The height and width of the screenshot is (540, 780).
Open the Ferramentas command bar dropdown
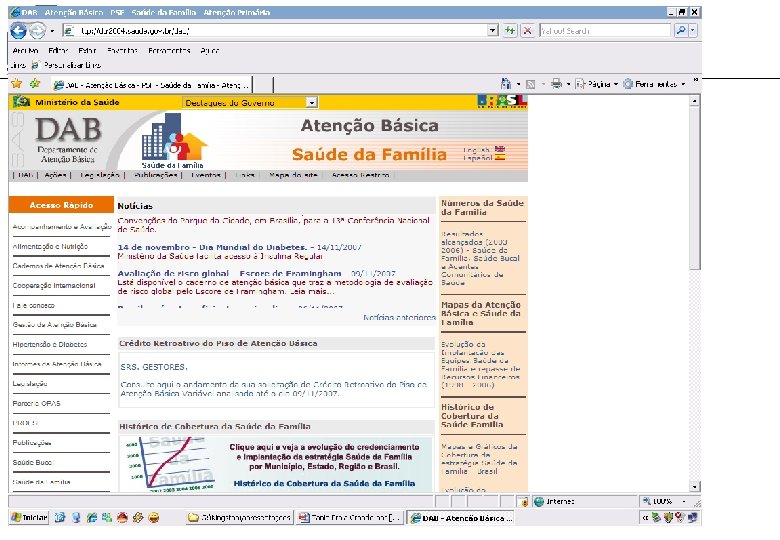[x=654, y=84]
